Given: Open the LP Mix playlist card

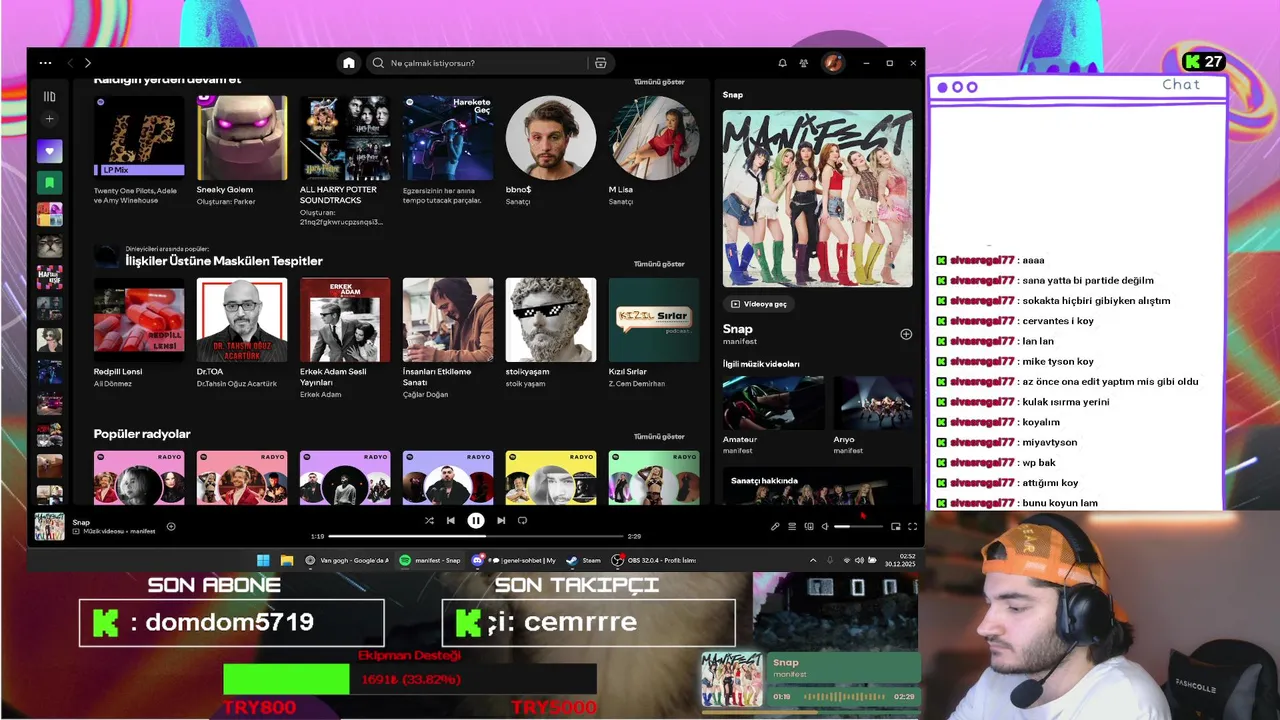Looking at the screenshot, I should click(x=139, y=150).
